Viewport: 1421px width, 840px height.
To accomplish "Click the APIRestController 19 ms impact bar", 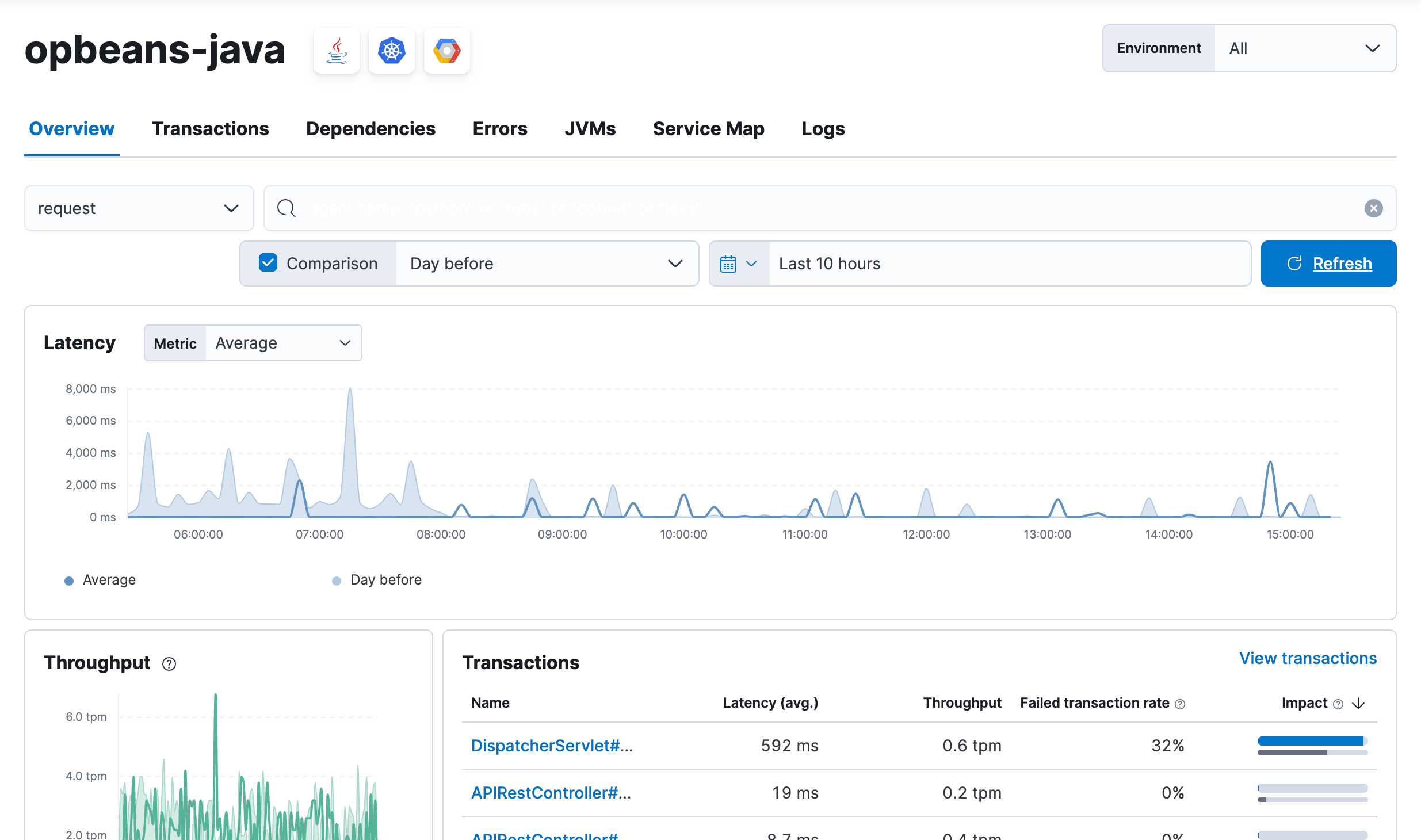I will pos(1312,793).
